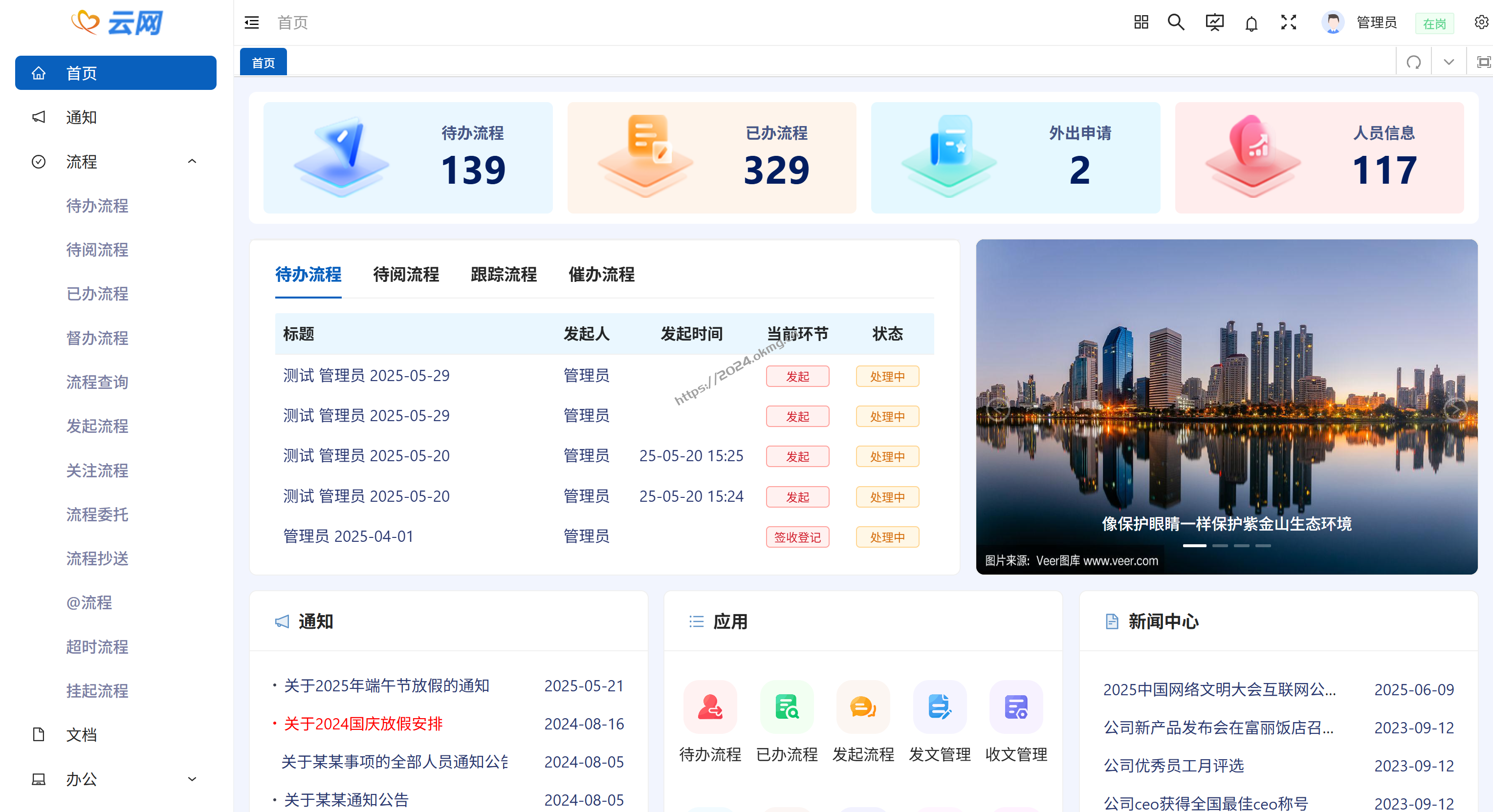Viewport: 1493px width, 812px height.
Task: Collapse the sidebar with the hamburger toggle
Action: (252, 22)
